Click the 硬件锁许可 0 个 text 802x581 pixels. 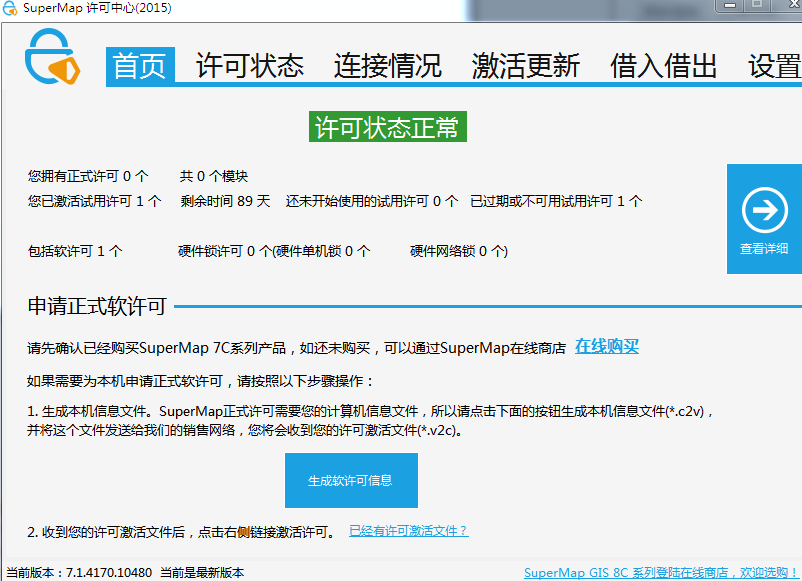[225, 251]
